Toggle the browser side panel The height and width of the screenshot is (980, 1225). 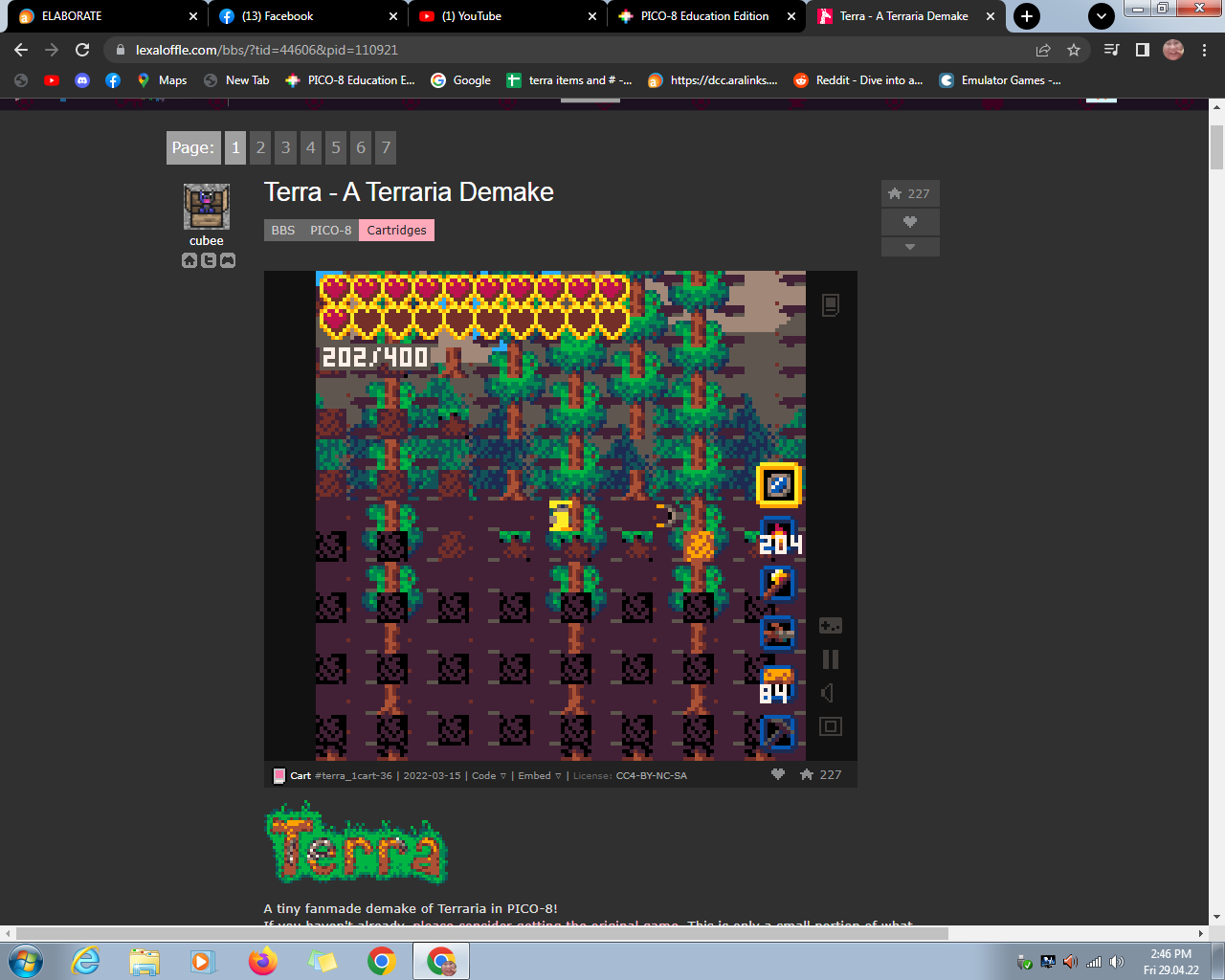[1143, 50]
